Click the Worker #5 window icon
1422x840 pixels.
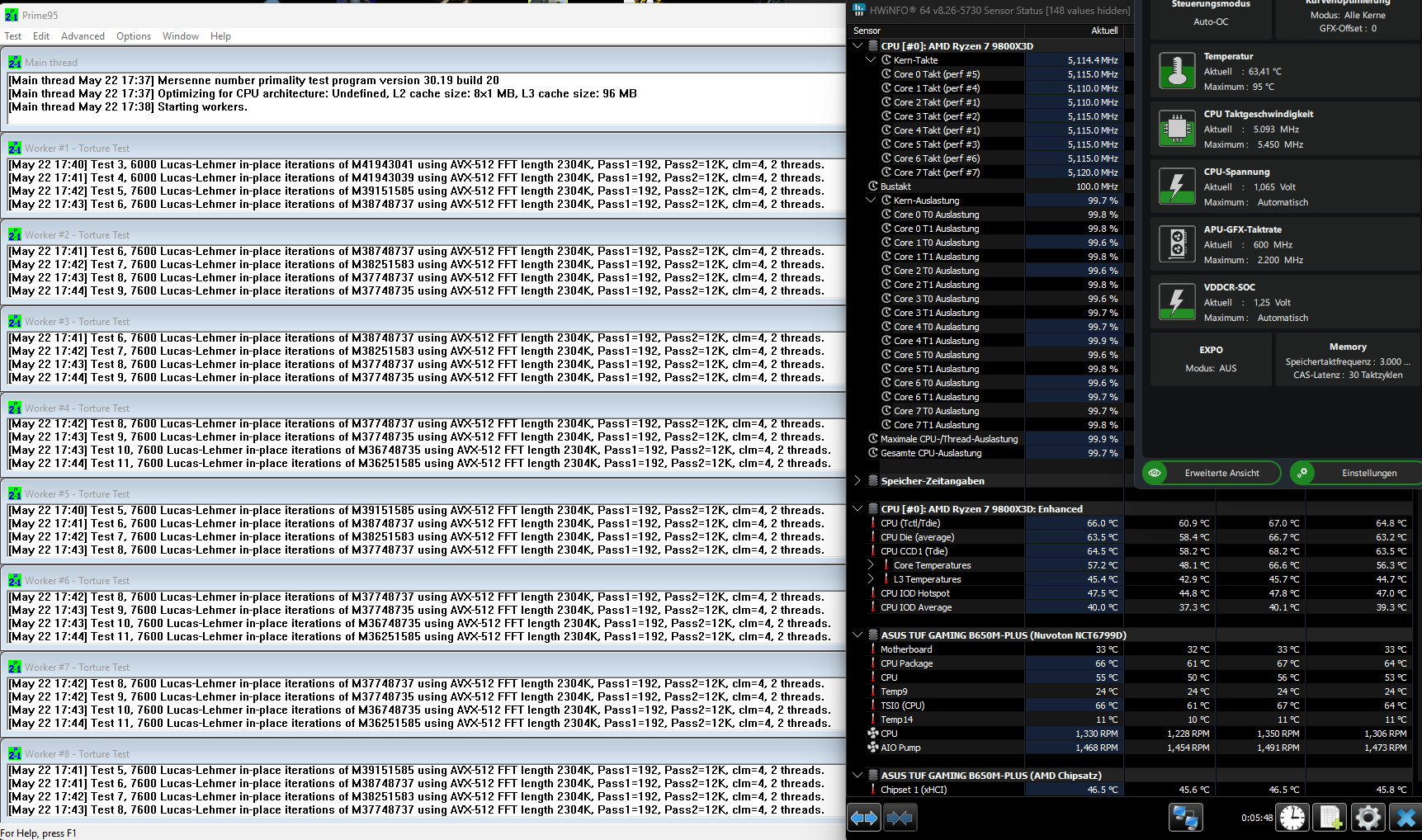pyautogui.click(x=15, y=493)
